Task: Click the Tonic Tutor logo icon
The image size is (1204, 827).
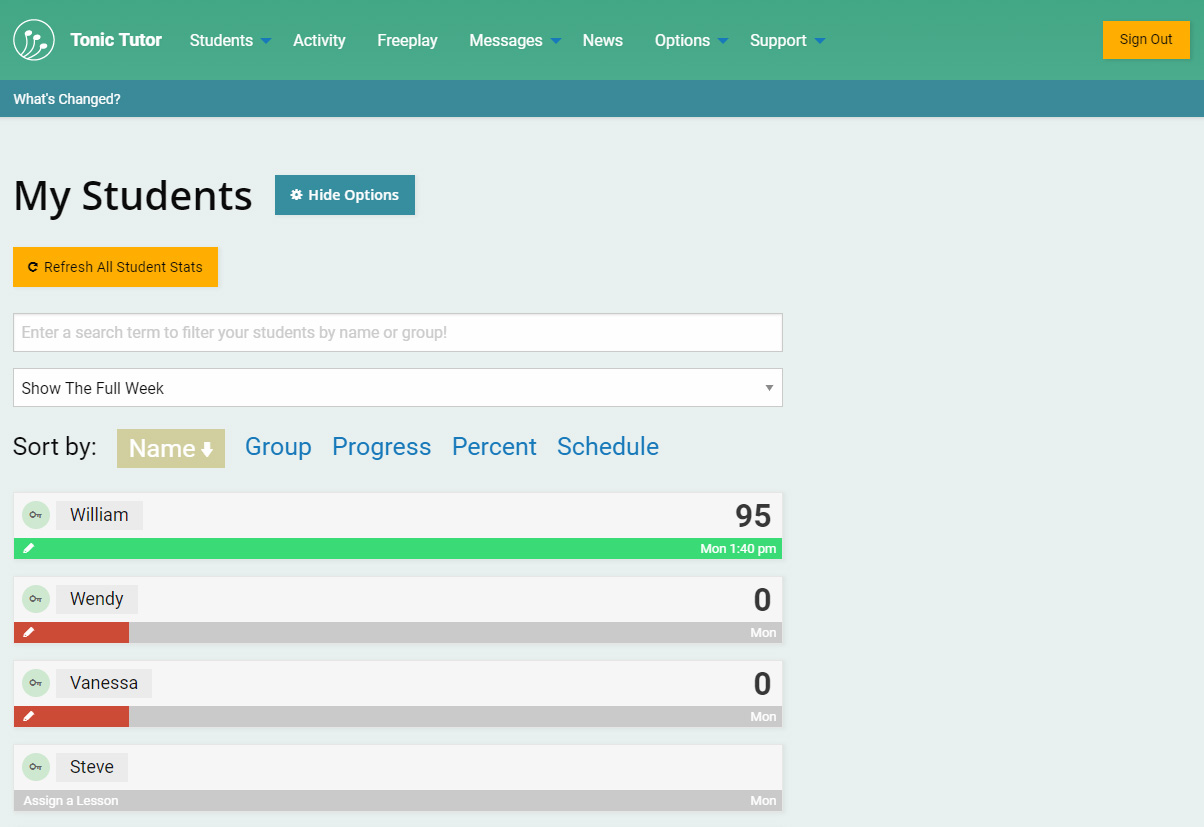Action: (34, 40)
